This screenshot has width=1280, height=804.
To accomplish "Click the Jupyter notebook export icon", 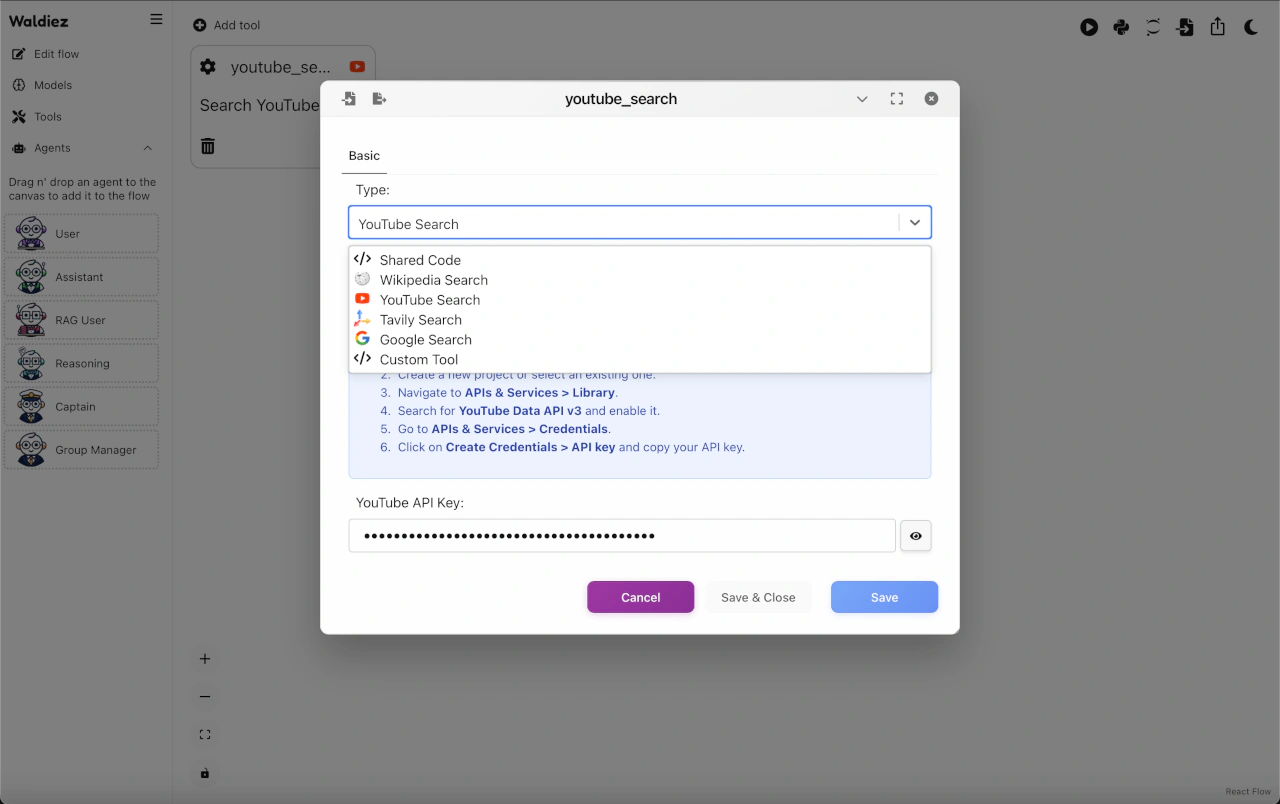I will [x=1153, y=27].
